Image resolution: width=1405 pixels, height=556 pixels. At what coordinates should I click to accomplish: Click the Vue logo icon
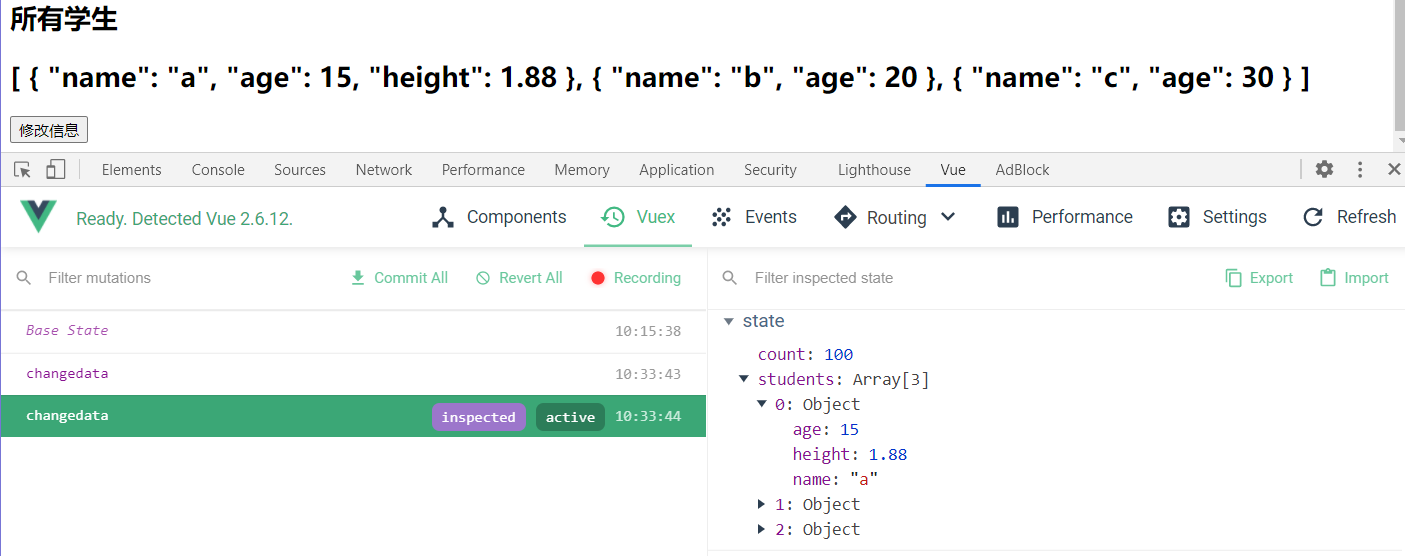(38, 217)
